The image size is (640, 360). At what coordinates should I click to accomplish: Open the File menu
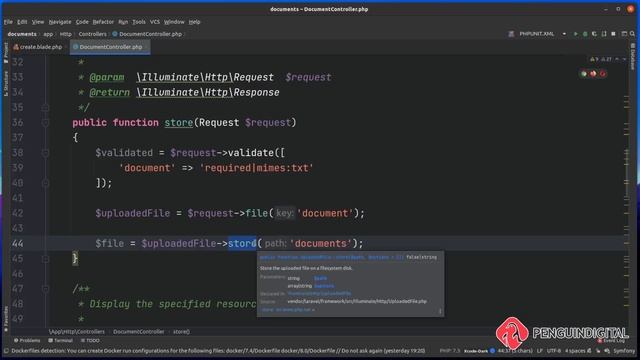pos(8,22)
